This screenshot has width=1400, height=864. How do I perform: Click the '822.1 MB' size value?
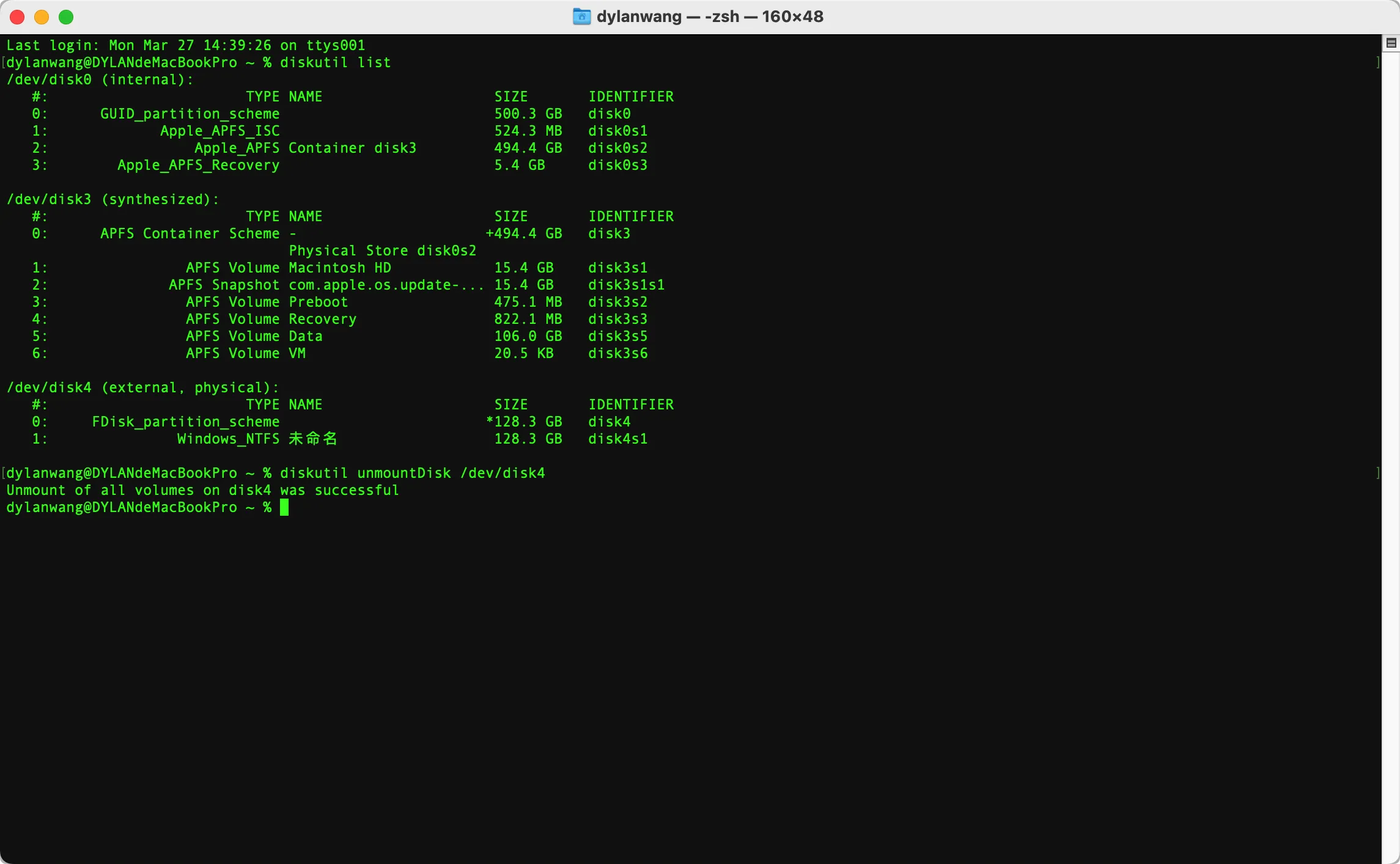[x=528, y=319]
